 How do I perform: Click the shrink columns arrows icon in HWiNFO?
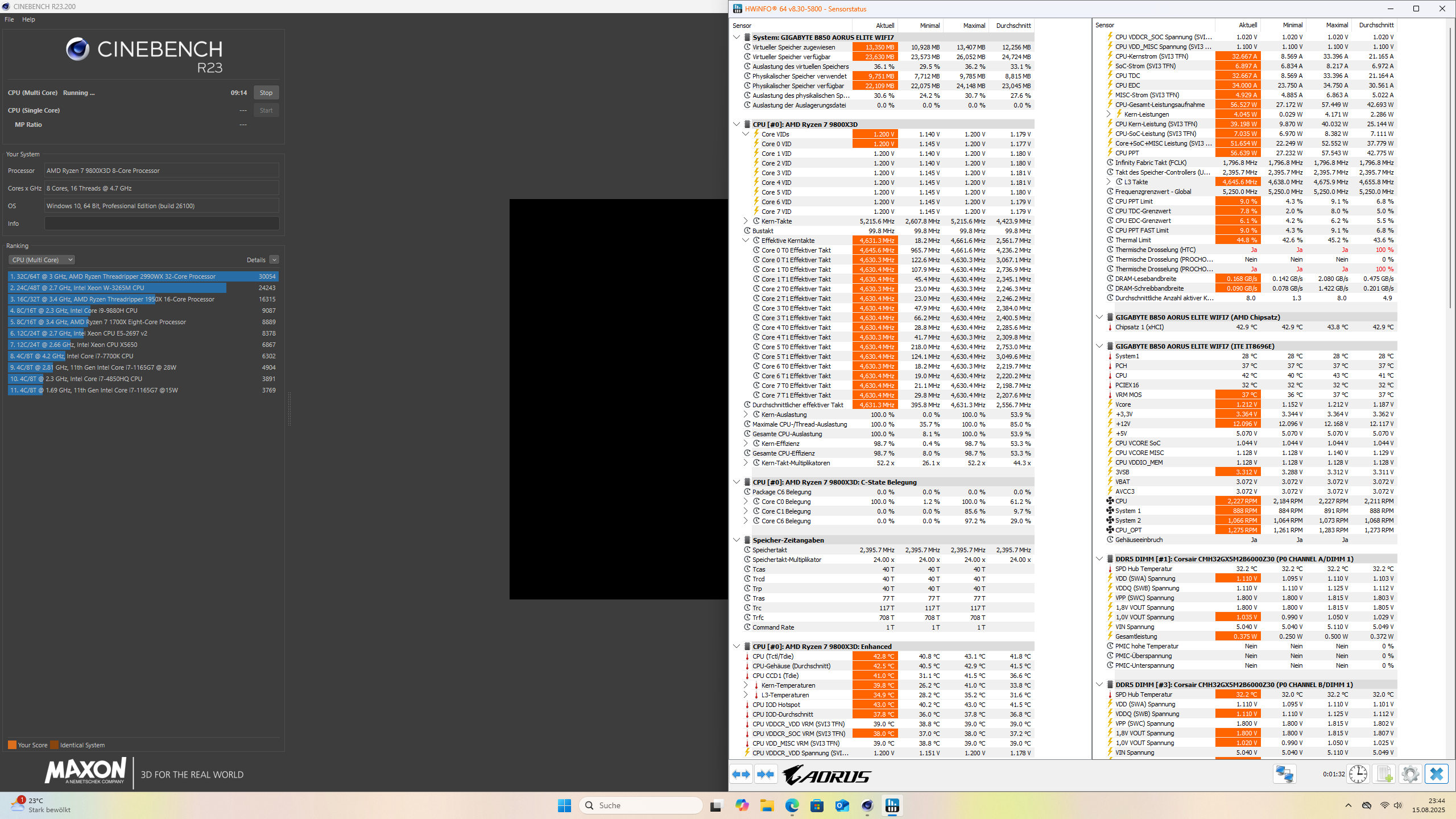766,774
